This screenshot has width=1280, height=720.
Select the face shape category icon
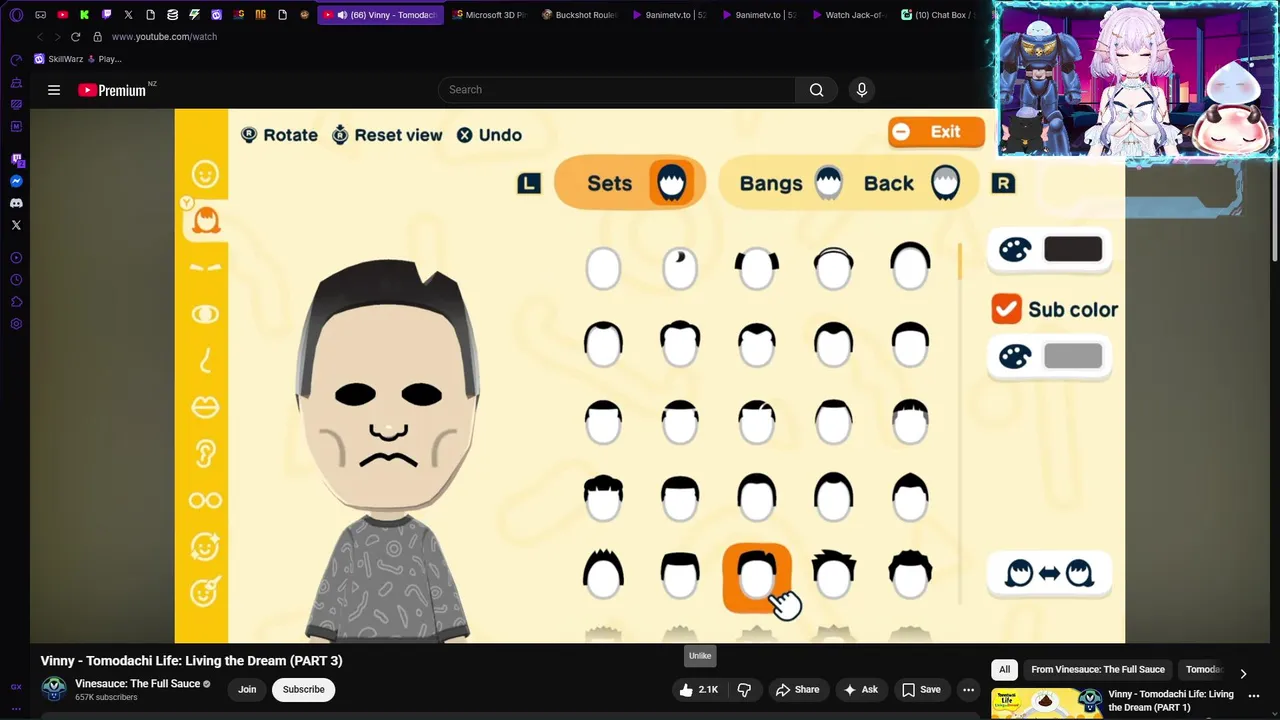point(205,175)
